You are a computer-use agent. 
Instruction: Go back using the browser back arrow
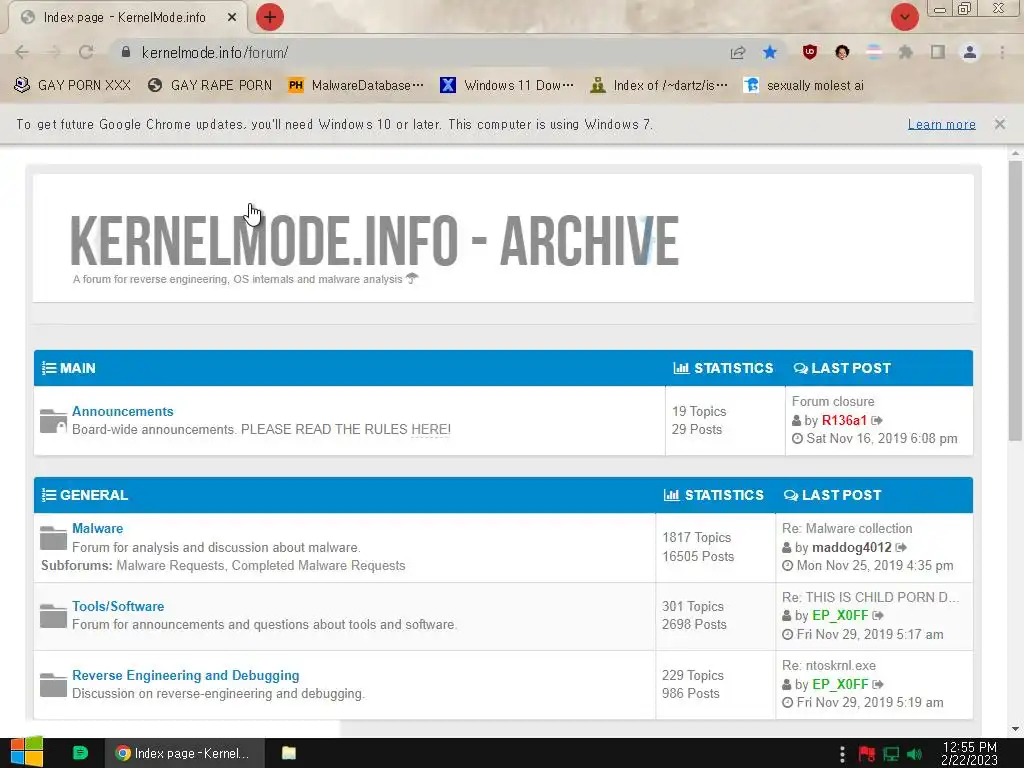click(22, 52)
